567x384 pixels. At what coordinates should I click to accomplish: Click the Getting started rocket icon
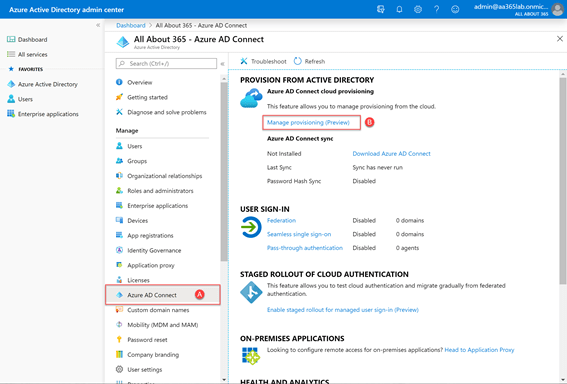coord(119,97)
